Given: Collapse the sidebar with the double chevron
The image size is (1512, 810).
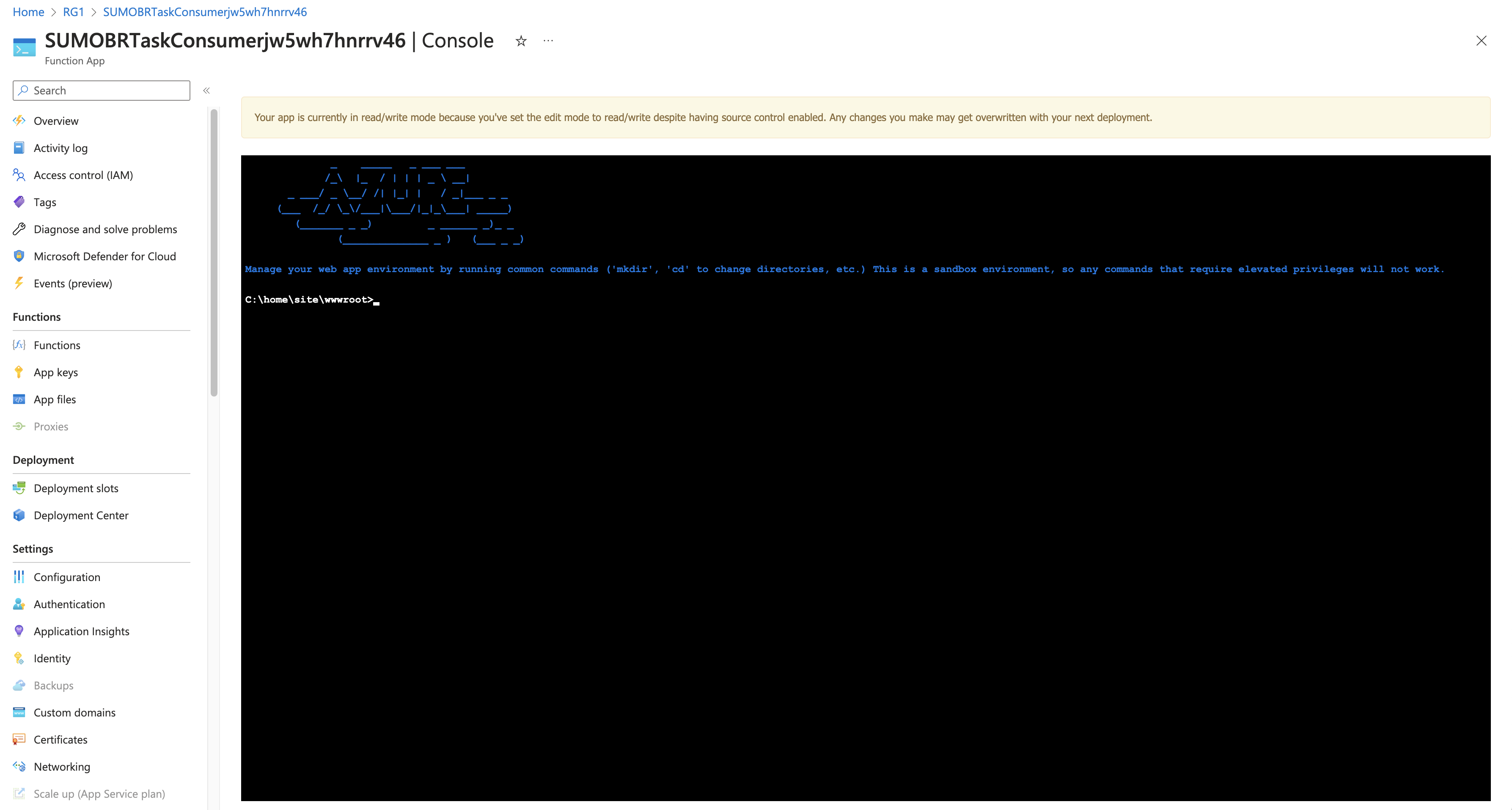Looking at the screenshot, I should (206, 91).
